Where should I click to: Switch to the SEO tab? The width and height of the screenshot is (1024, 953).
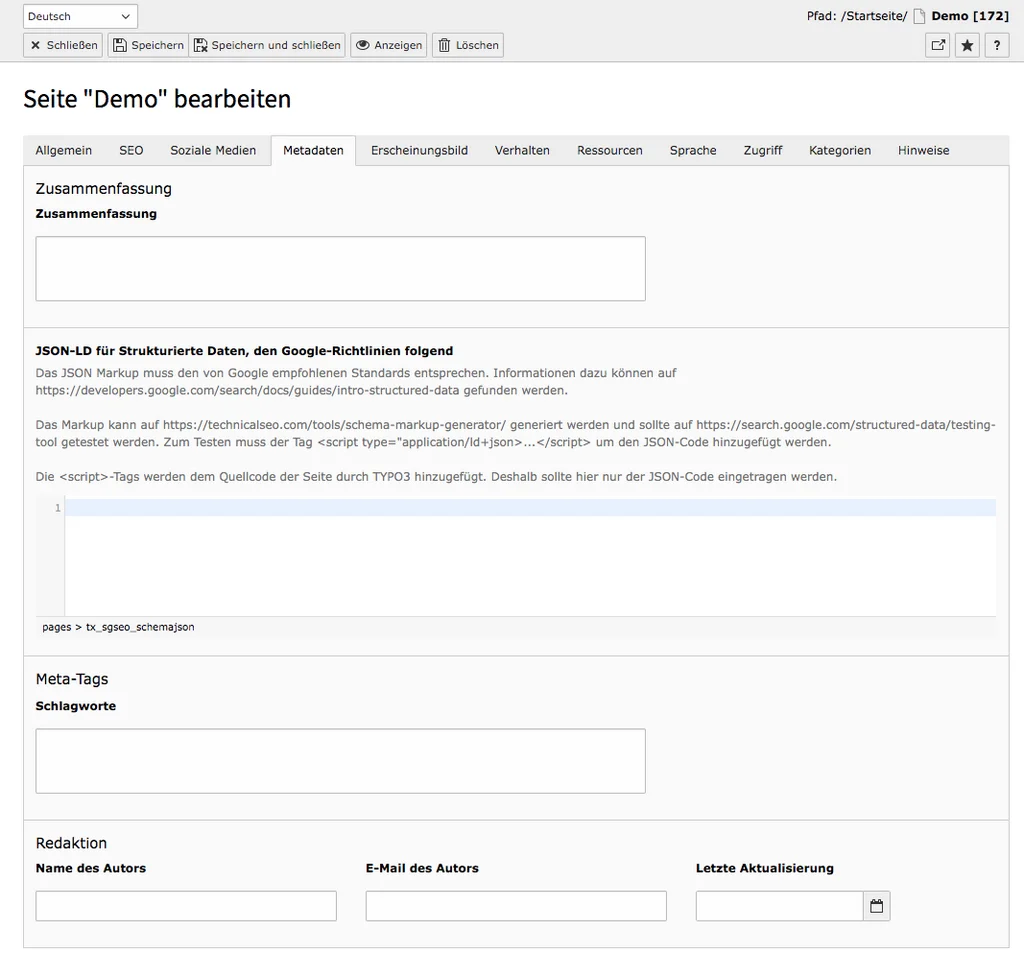point(130,150)
